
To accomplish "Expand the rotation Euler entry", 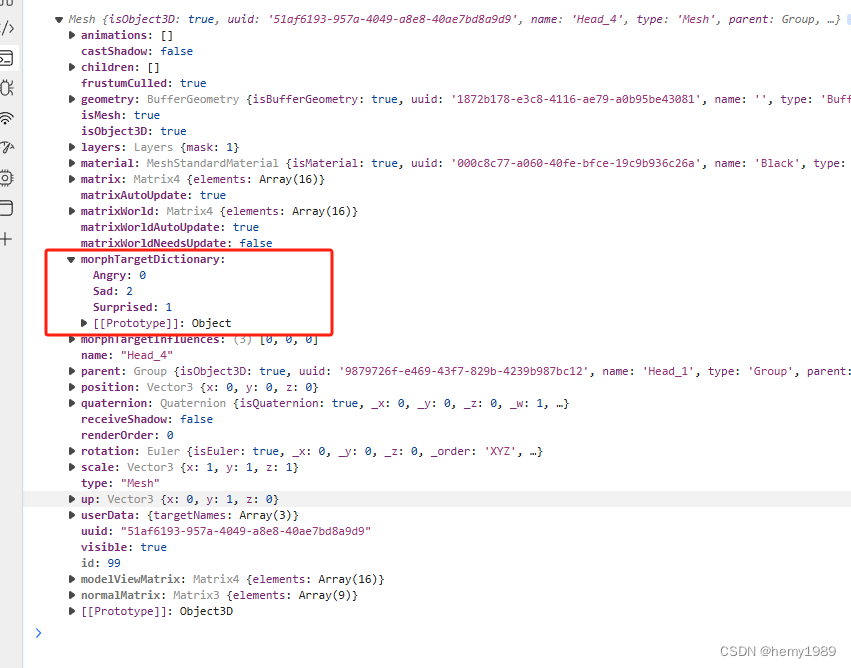I will [72, 451].
